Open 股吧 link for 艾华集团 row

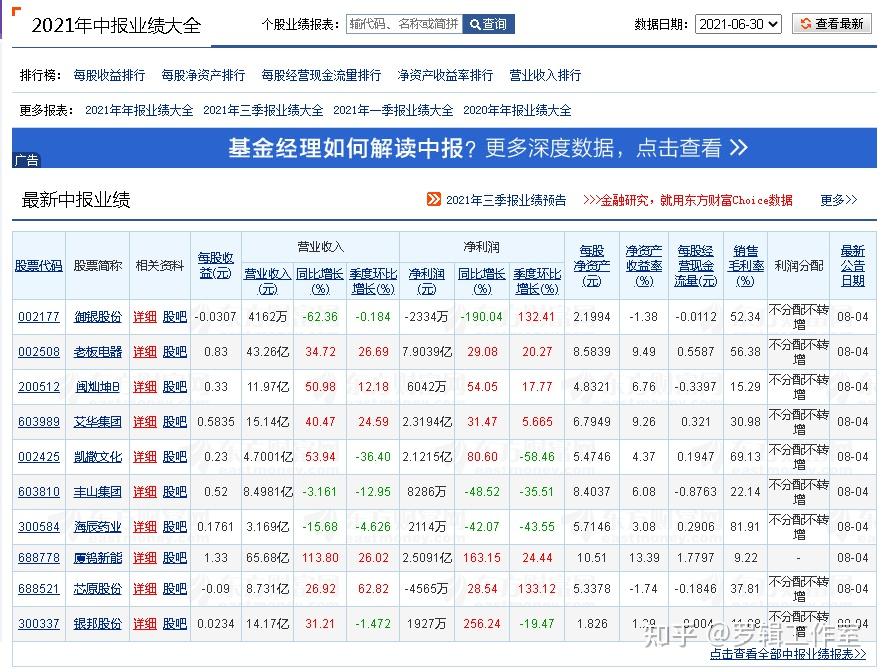(x=174, y=422)
